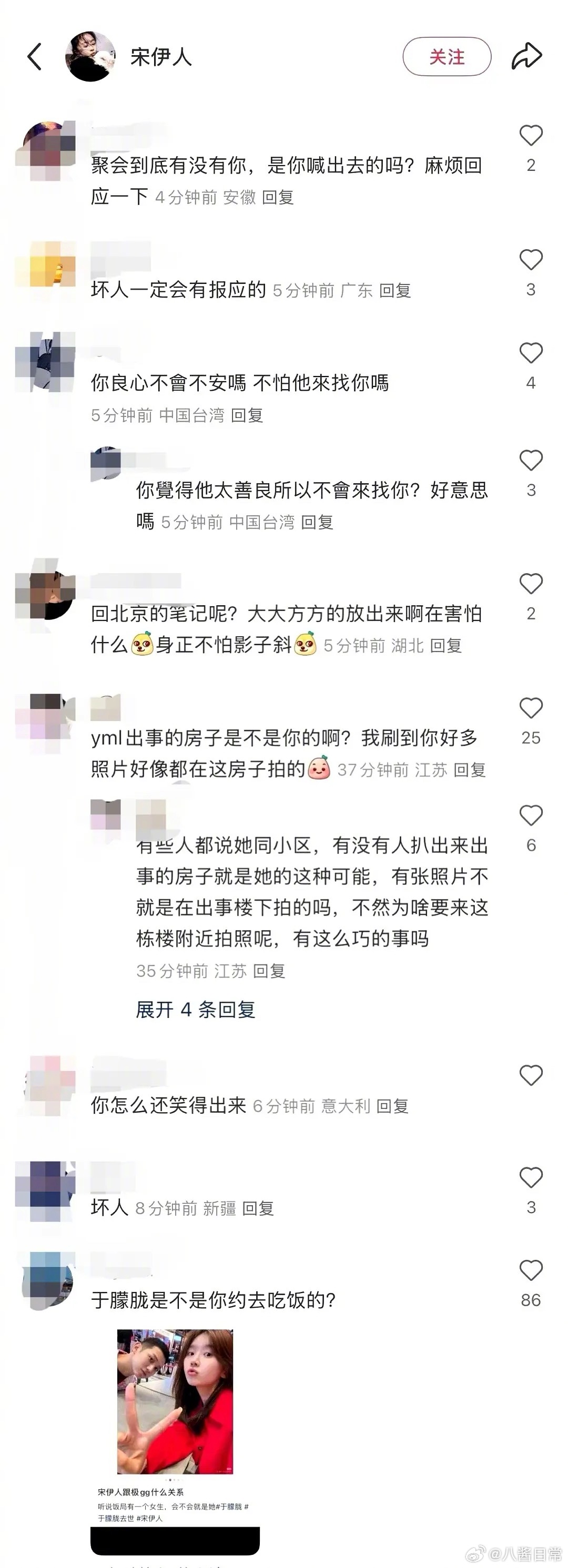Open the 宋伊人 username title
The height and width of the screenshot is (1568, 568).
[161, 57]
